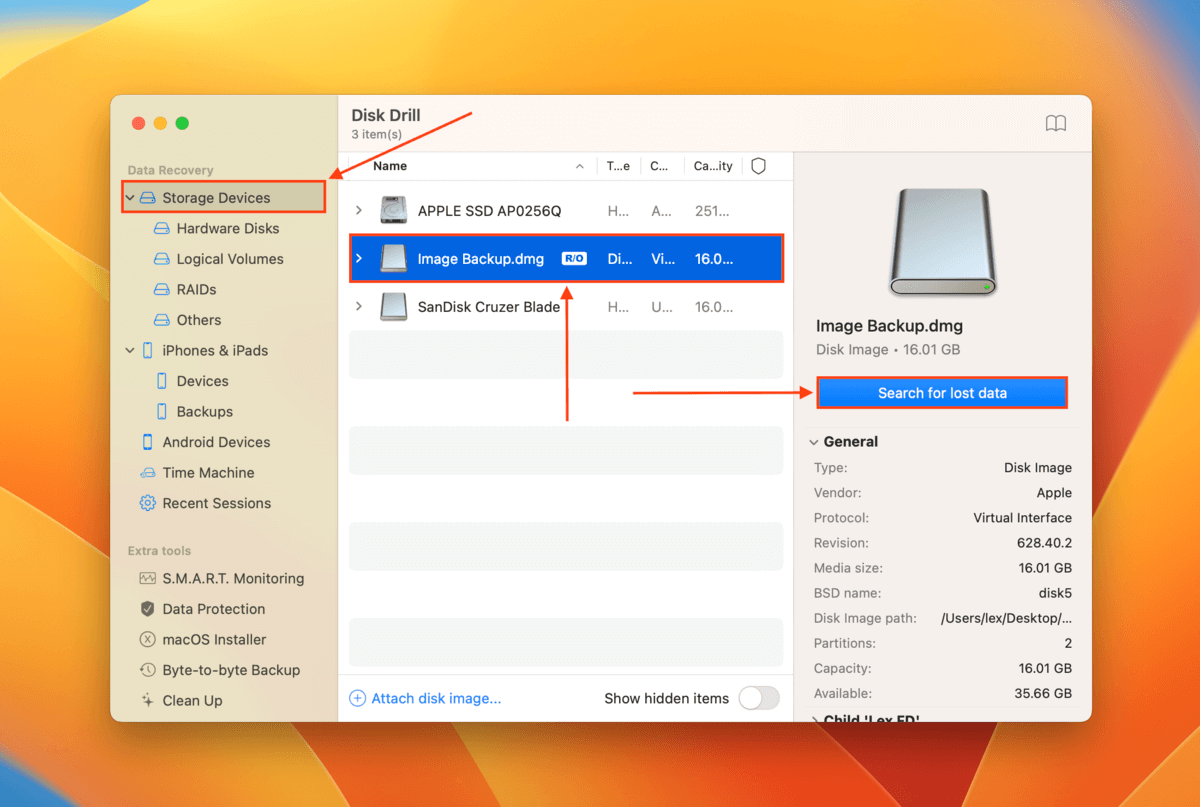Click the macOS Installer icon
Screen dimensions: 1200x807
[148, 639]
